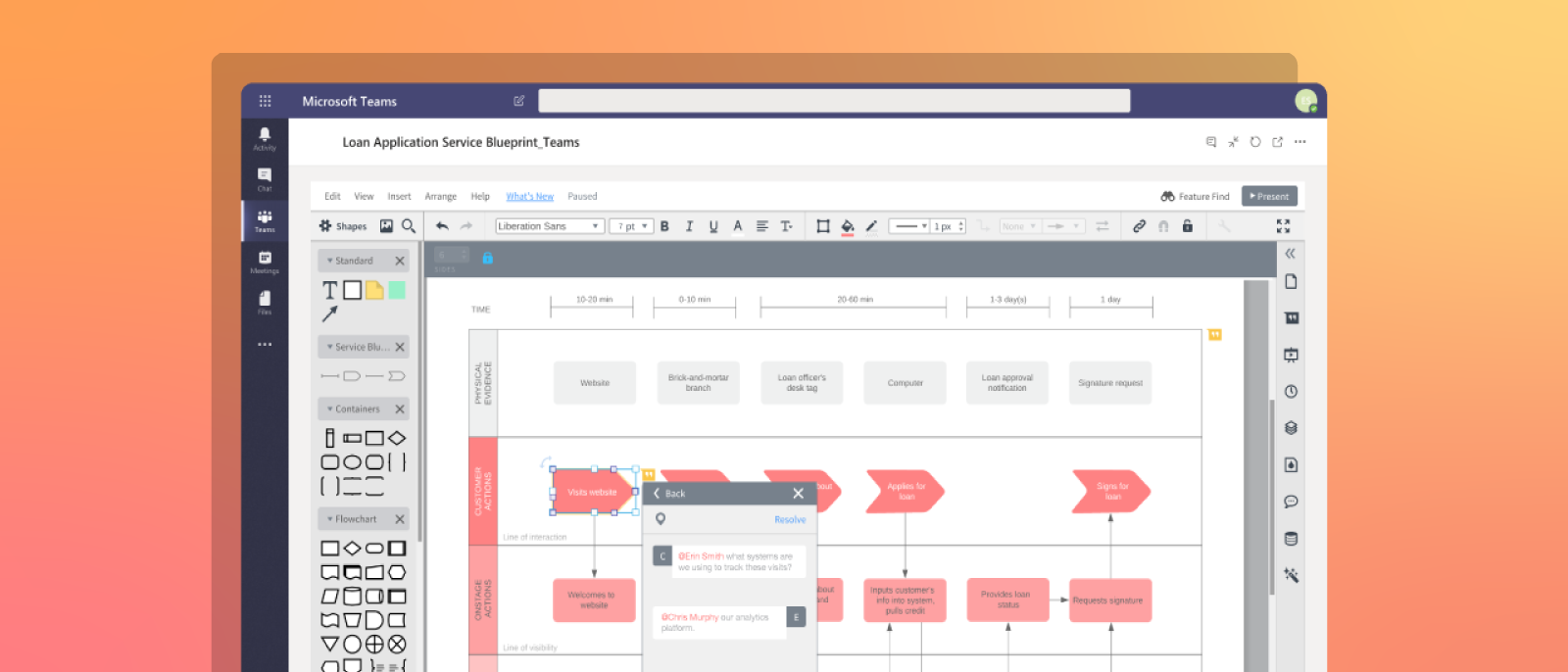Click the Present button
Viewport: 1568px width, 672px height.
[1269, 196]
